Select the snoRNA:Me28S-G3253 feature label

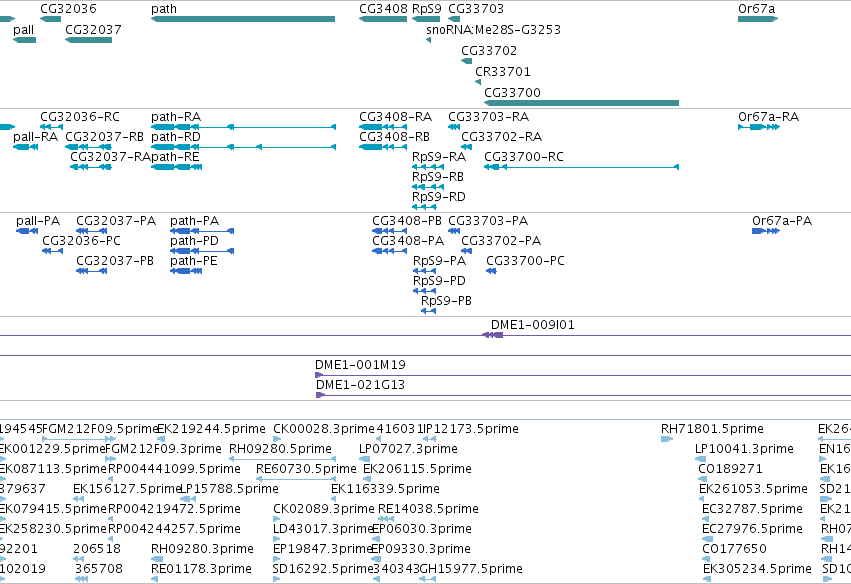pyautogui.click(x=493, y=30)
